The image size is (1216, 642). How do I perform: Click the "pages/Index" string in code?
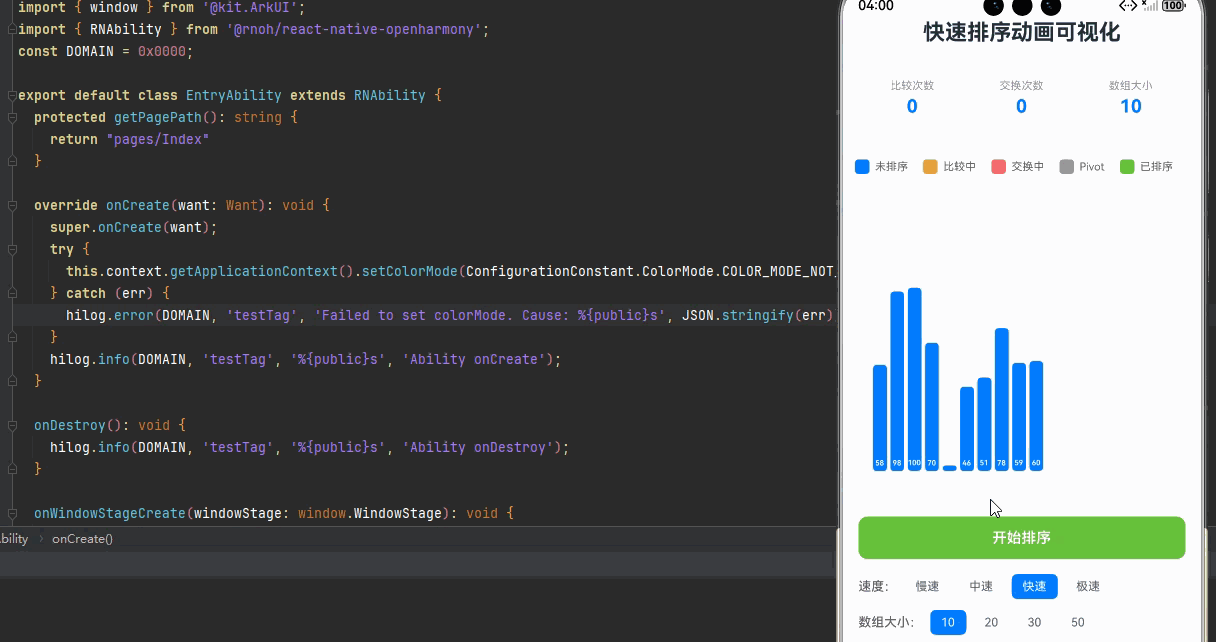click(x=157, y=139)
